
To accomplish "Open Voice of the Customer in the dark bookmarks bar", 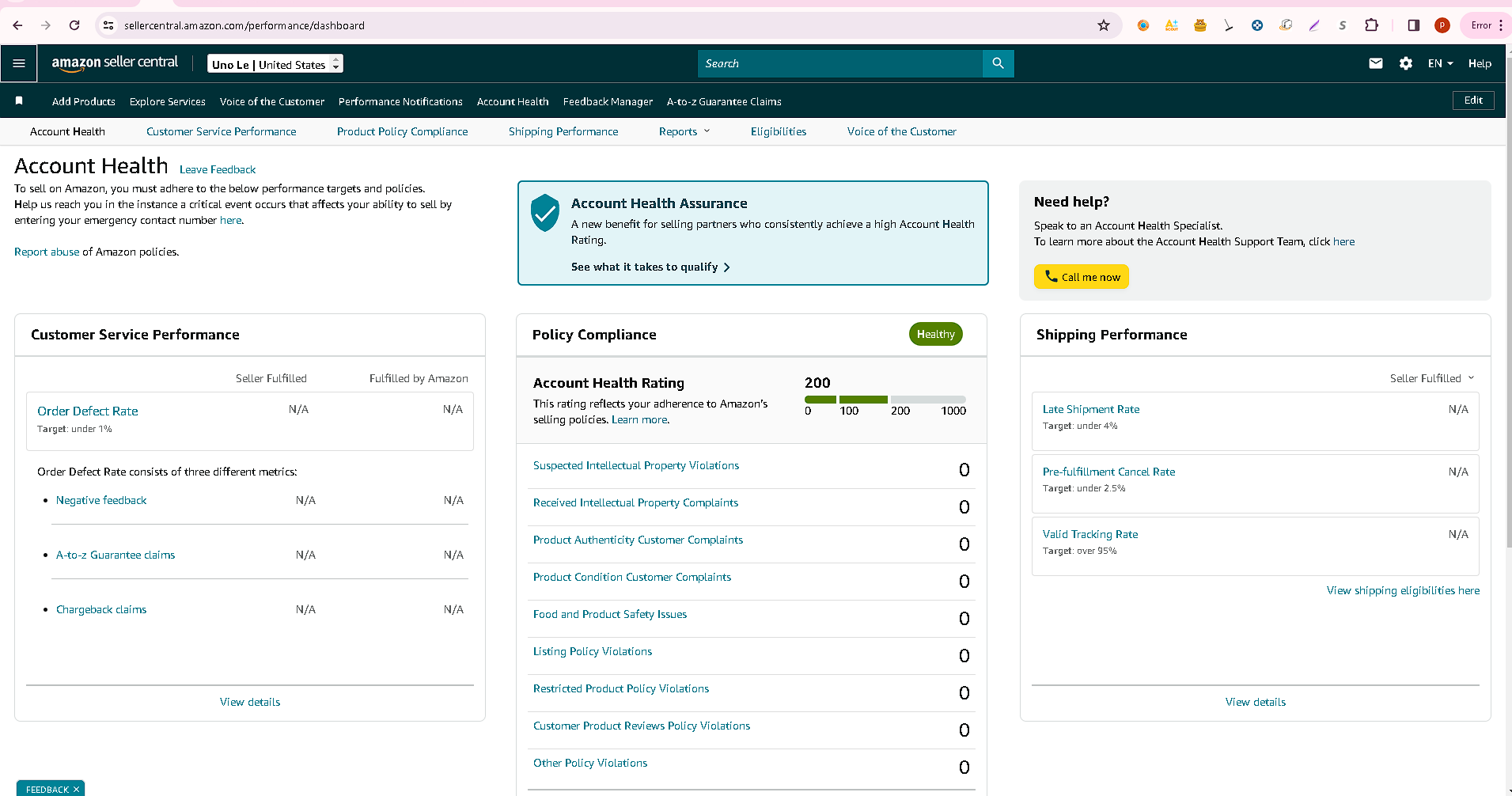I will (272, 101).
